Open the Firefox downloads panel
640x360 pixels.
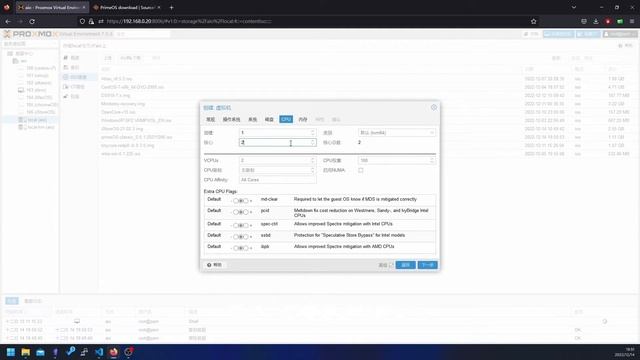[x=596, y=21]
